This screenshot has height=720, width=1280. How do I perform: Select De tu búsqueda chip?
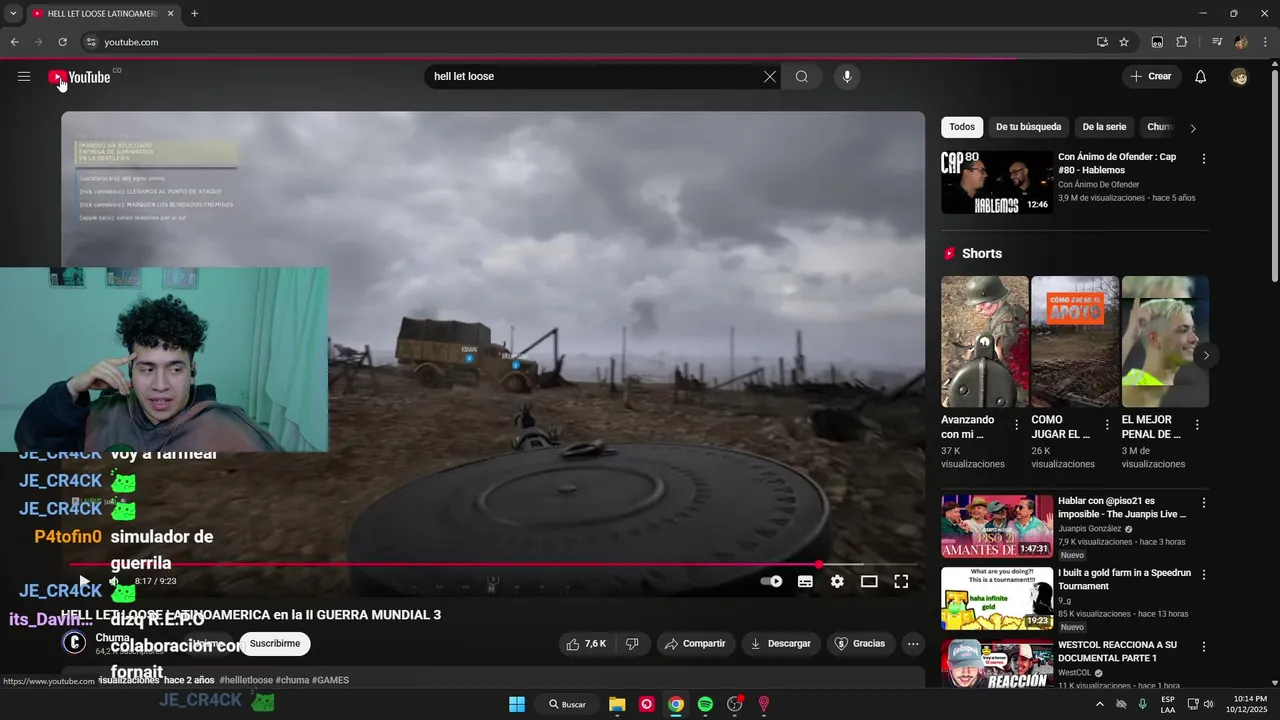[1028, 127]
